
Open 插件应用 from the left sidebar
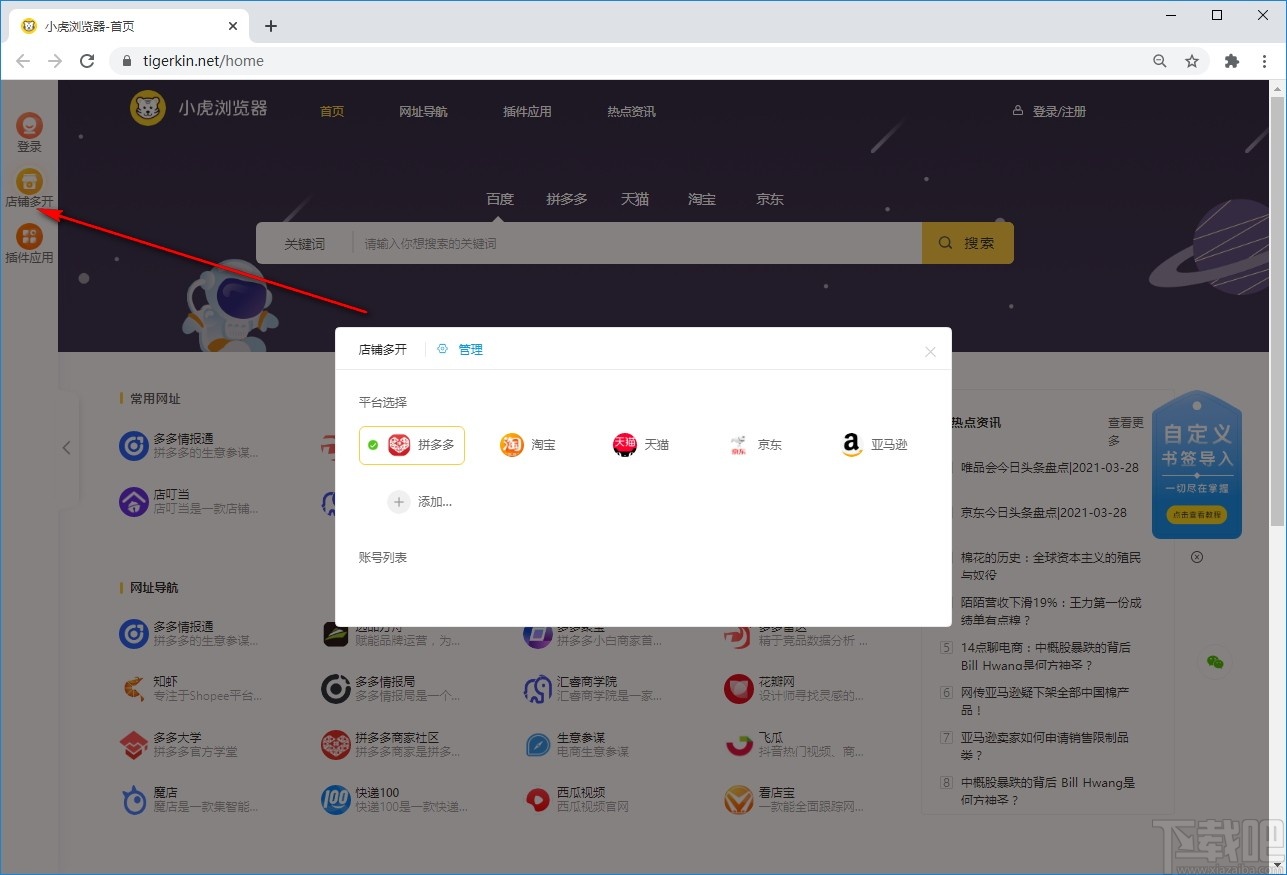click(x=29, y=243)
